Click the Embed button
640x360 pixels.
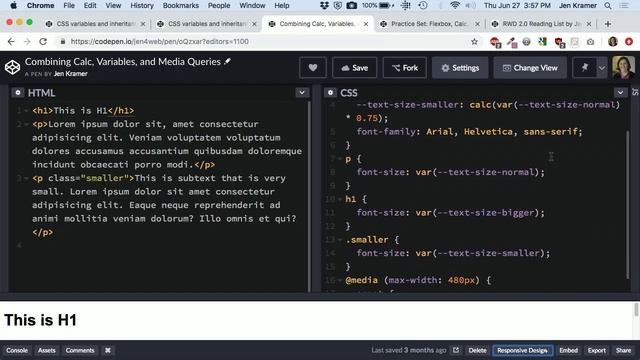coord(568,350)
